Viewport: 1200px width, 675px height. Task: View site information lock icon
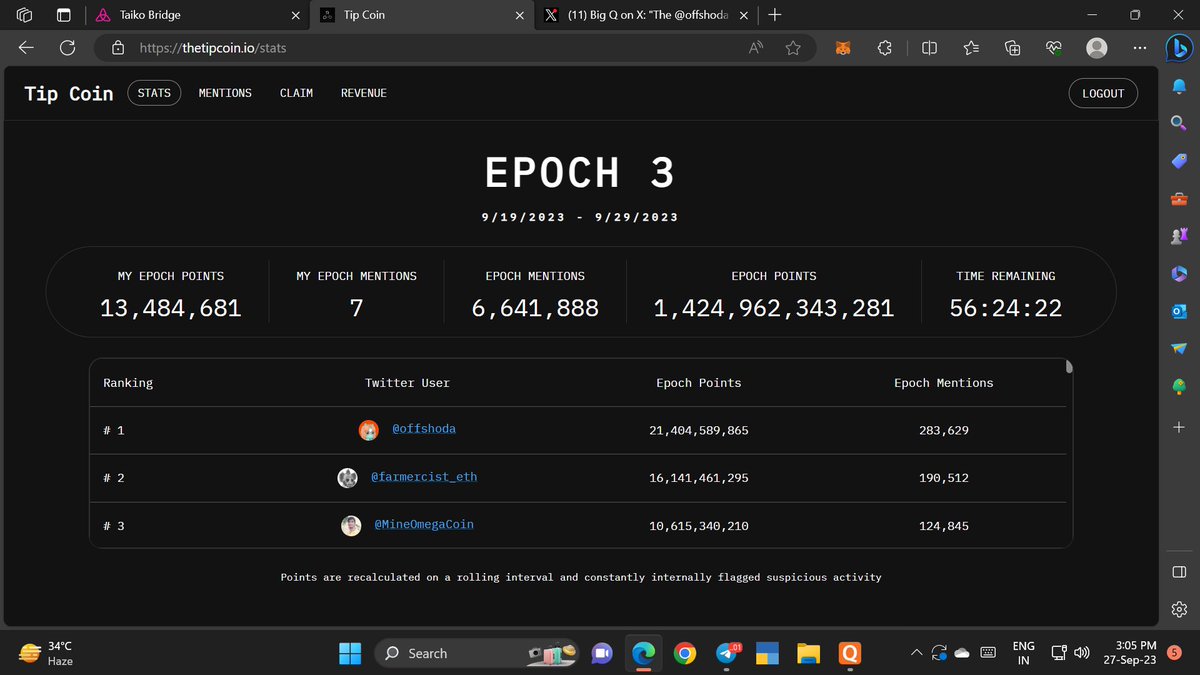tap(118, 48)
